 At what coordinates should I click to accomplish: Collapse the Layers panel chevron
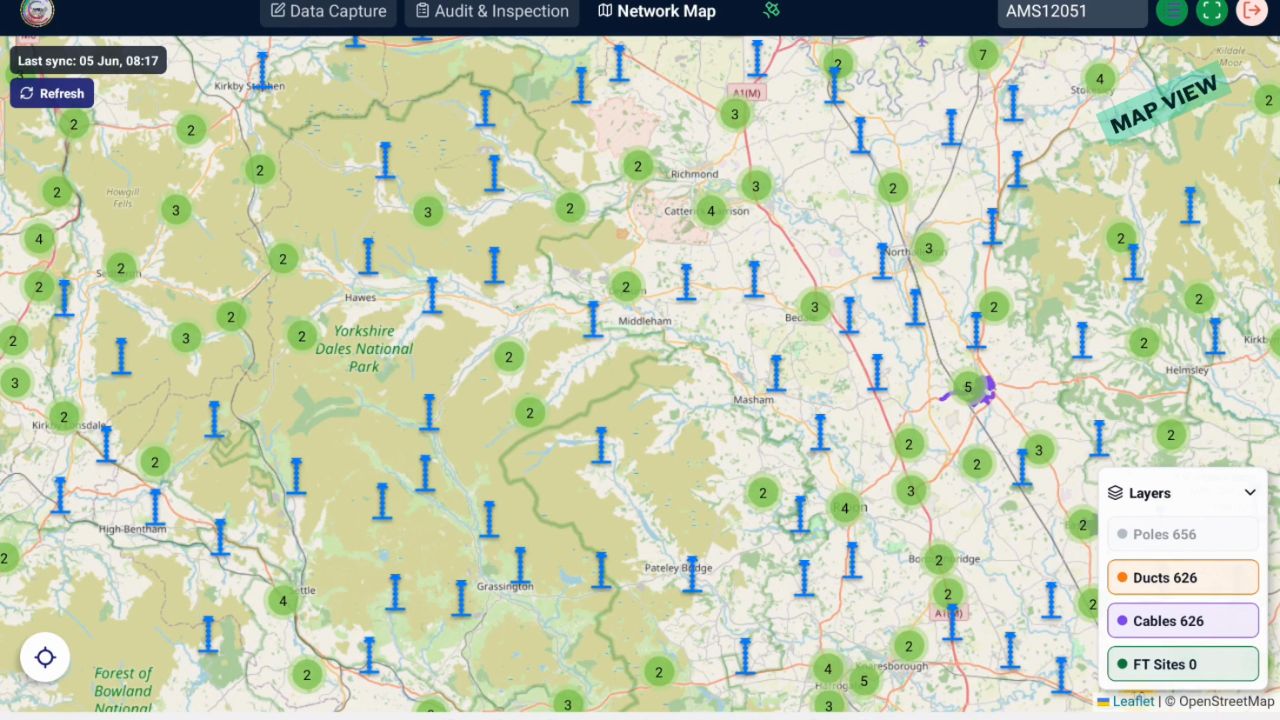1250,493
